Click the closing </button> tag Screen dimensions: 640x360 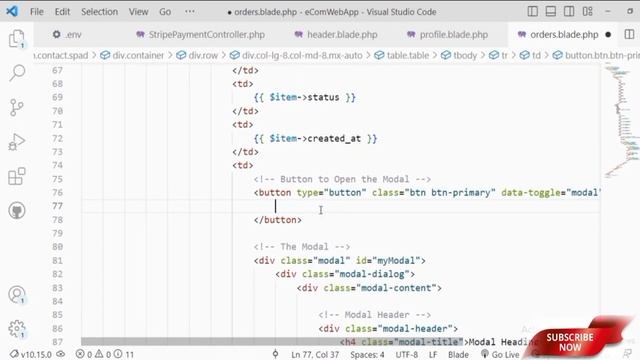point(278,220)
